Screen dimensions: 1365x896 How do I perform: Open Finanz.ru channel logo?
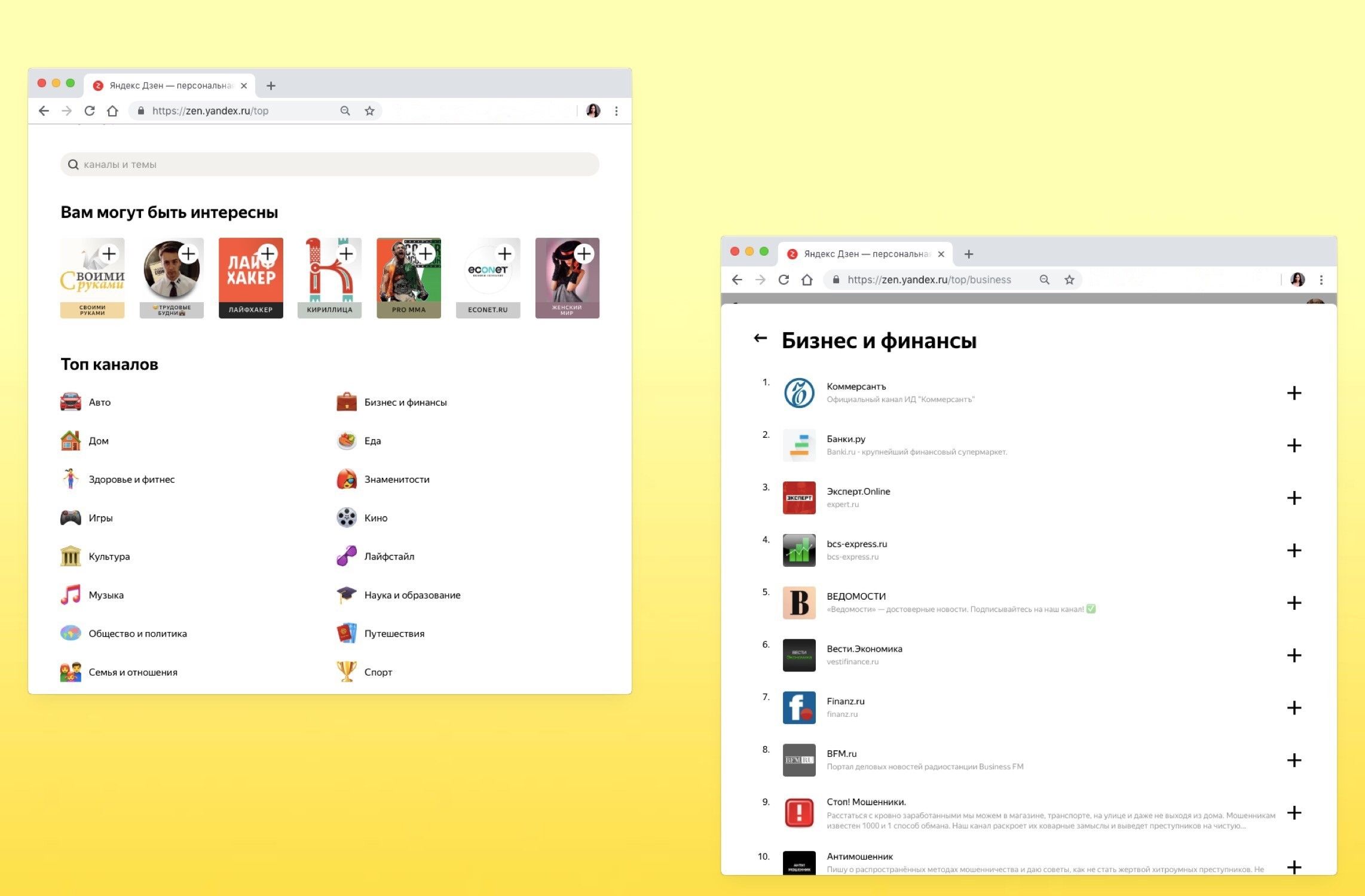[799, 708]
